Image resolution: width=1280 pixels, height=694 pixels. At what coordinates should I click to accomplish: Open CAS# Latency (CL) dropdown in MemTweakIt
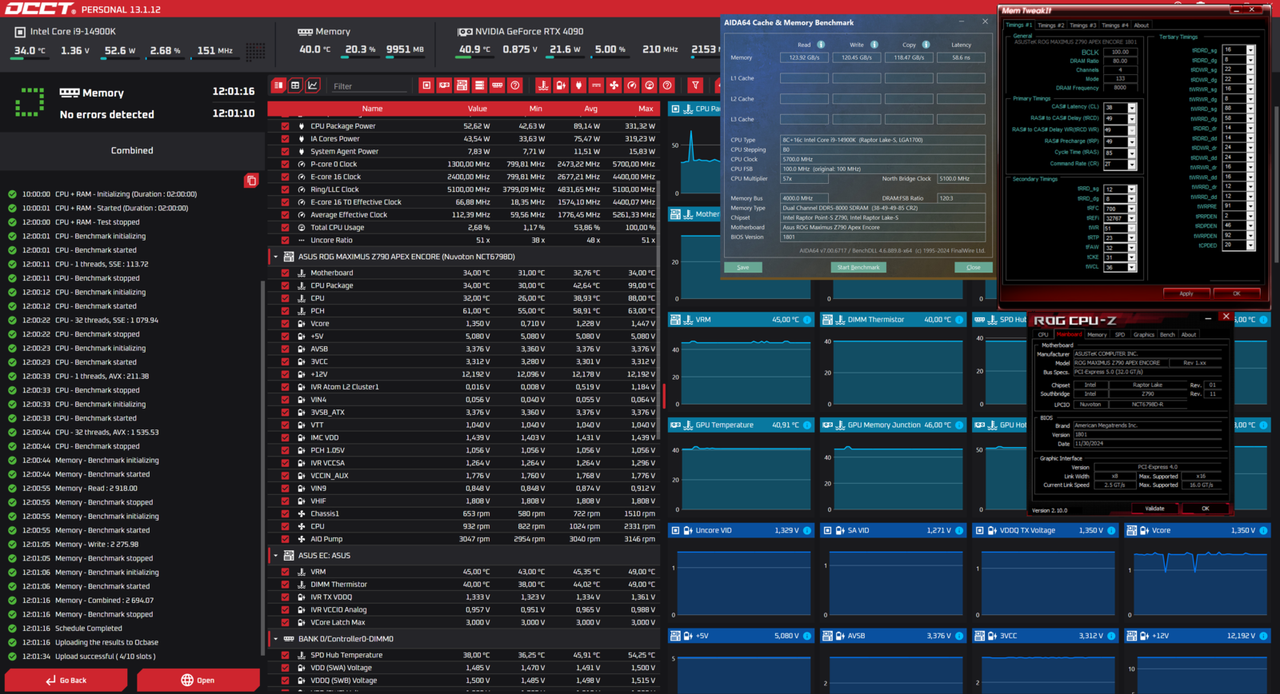(1132, 107)
